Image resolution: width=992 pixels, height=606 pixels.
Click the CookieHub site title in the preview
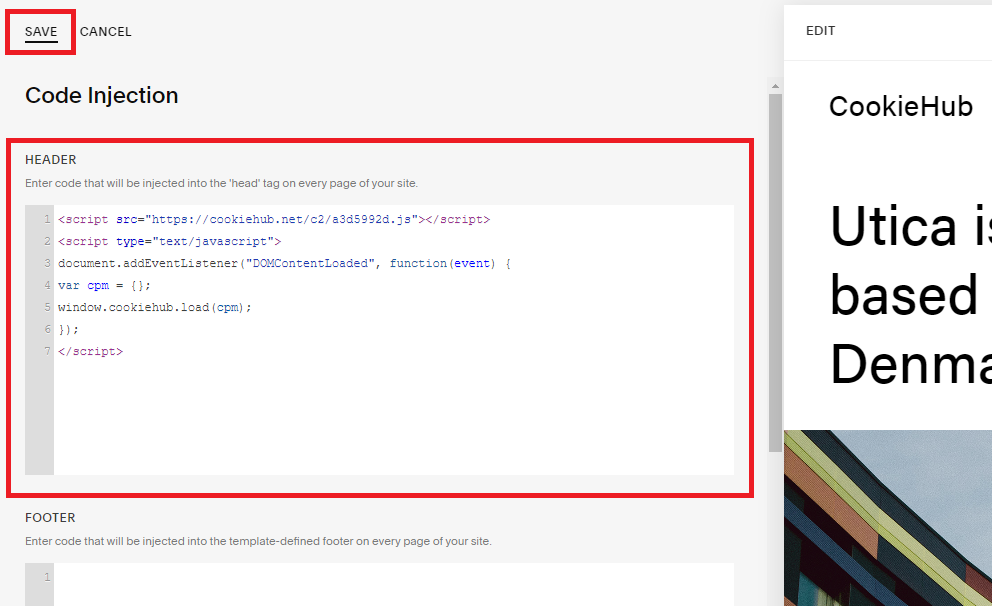900,106
